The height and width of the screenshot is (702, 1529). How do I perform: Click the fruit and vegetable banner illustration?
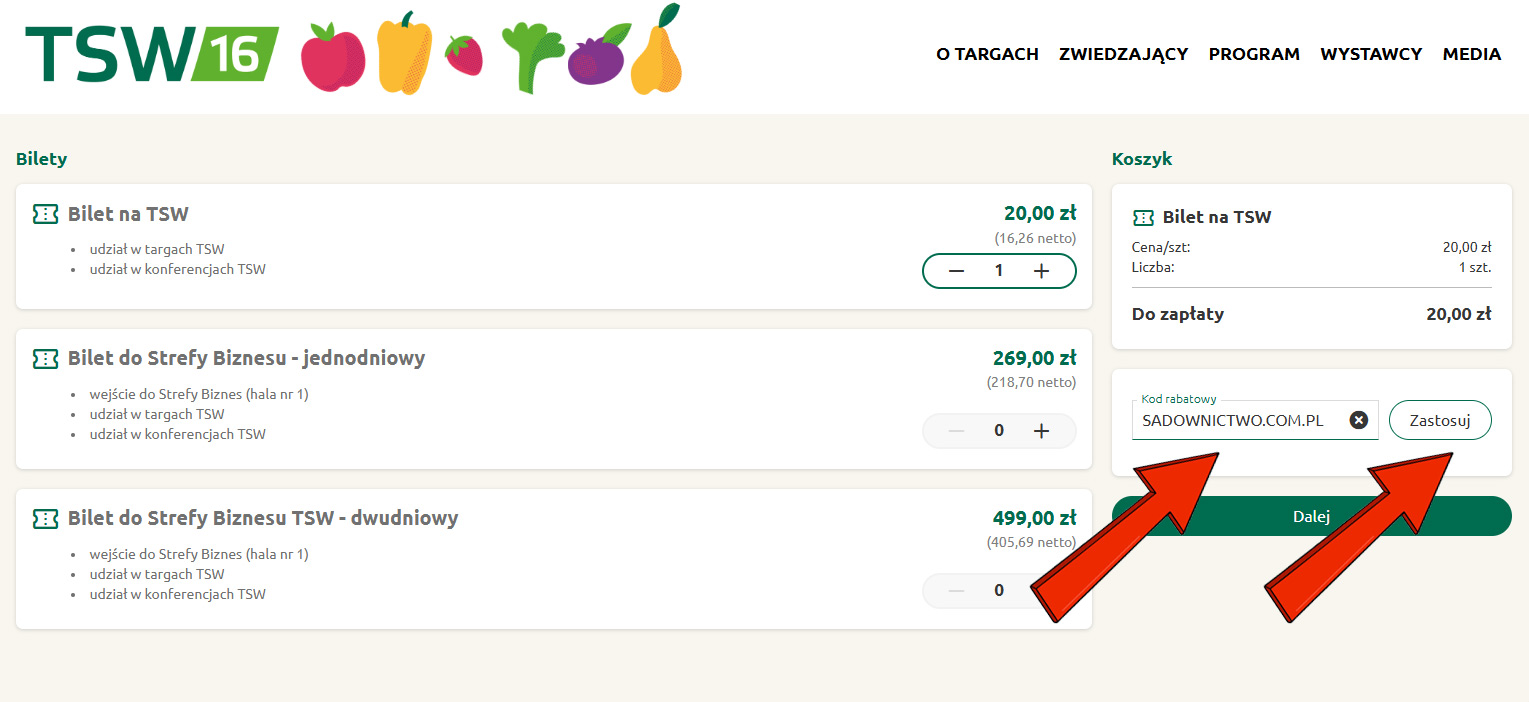[x=492, y=50]
